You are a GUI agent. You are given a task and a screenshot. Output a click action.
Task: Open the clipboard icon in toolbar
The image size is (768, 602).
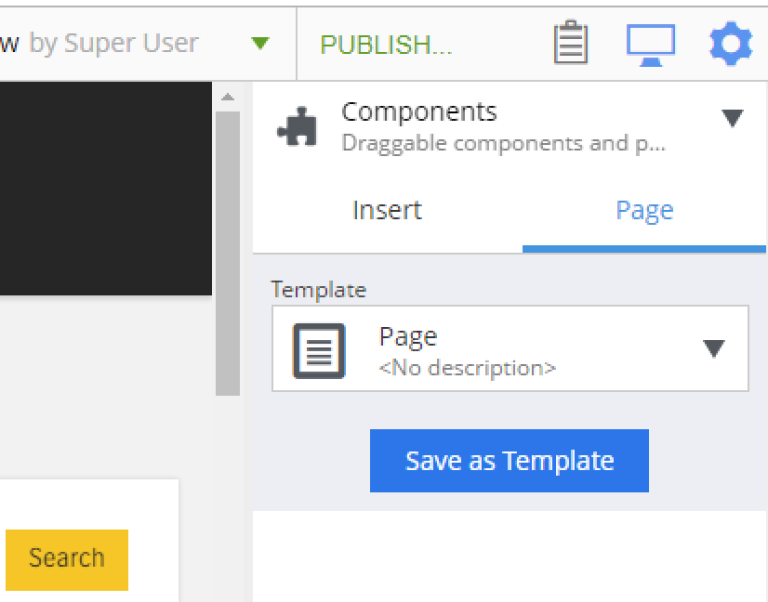click(571, 42)
